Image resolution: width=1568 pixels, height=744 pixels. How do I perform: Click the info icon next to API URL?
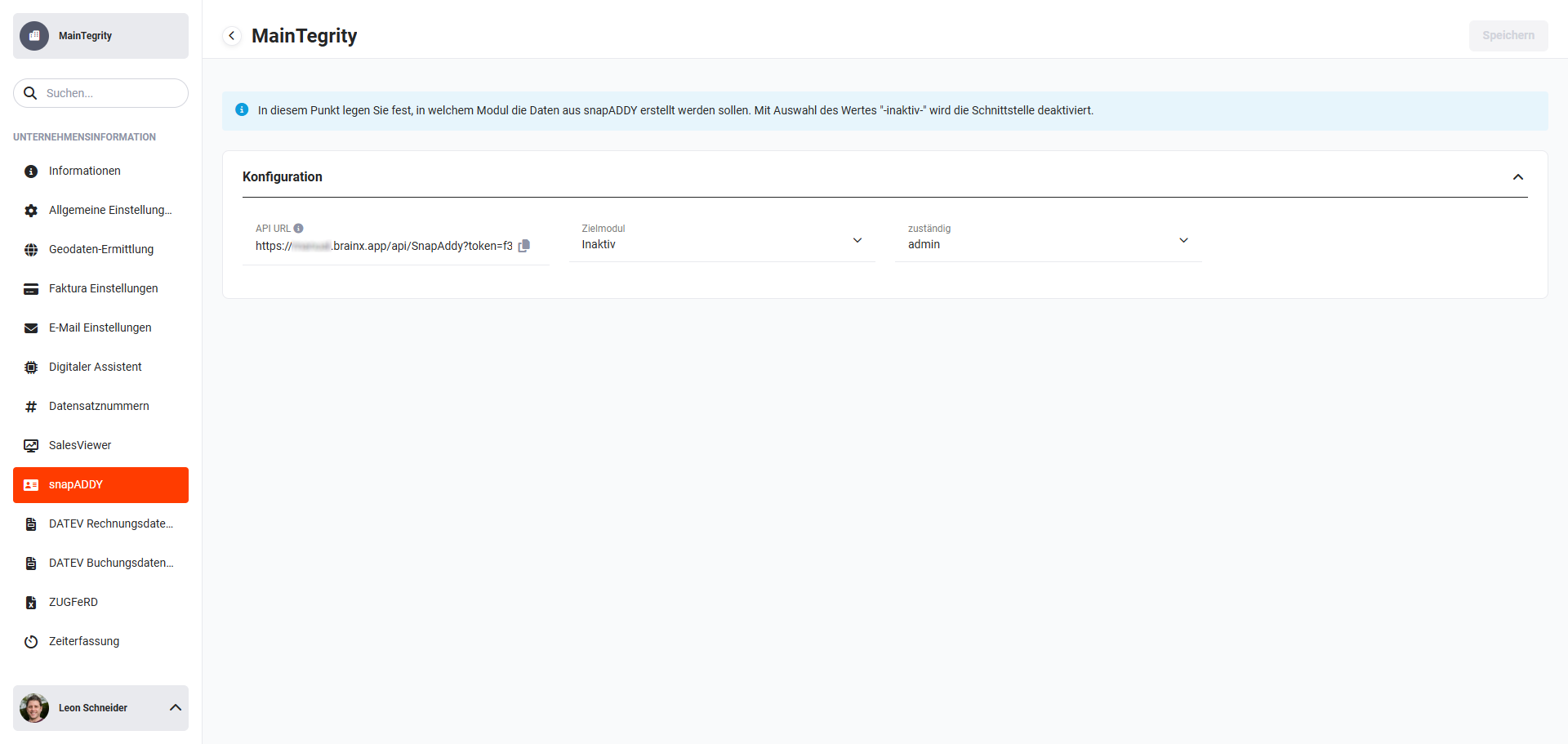tap(299, 229)
